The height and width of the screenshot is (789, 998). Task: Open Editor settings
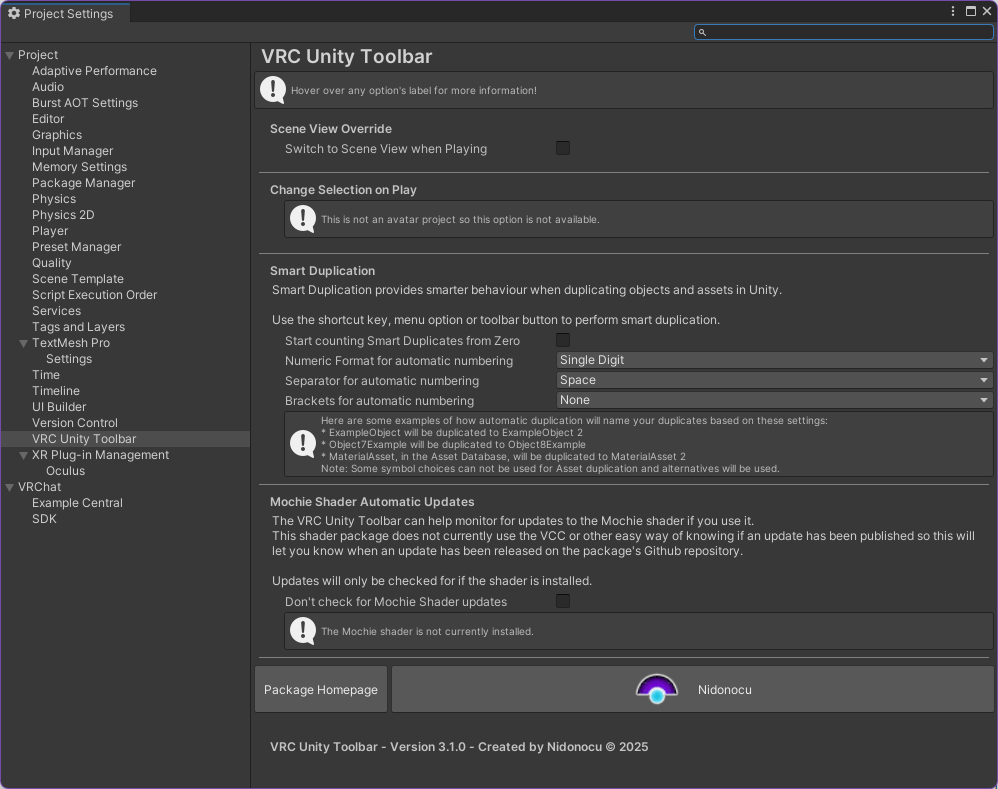pos(48,118)
